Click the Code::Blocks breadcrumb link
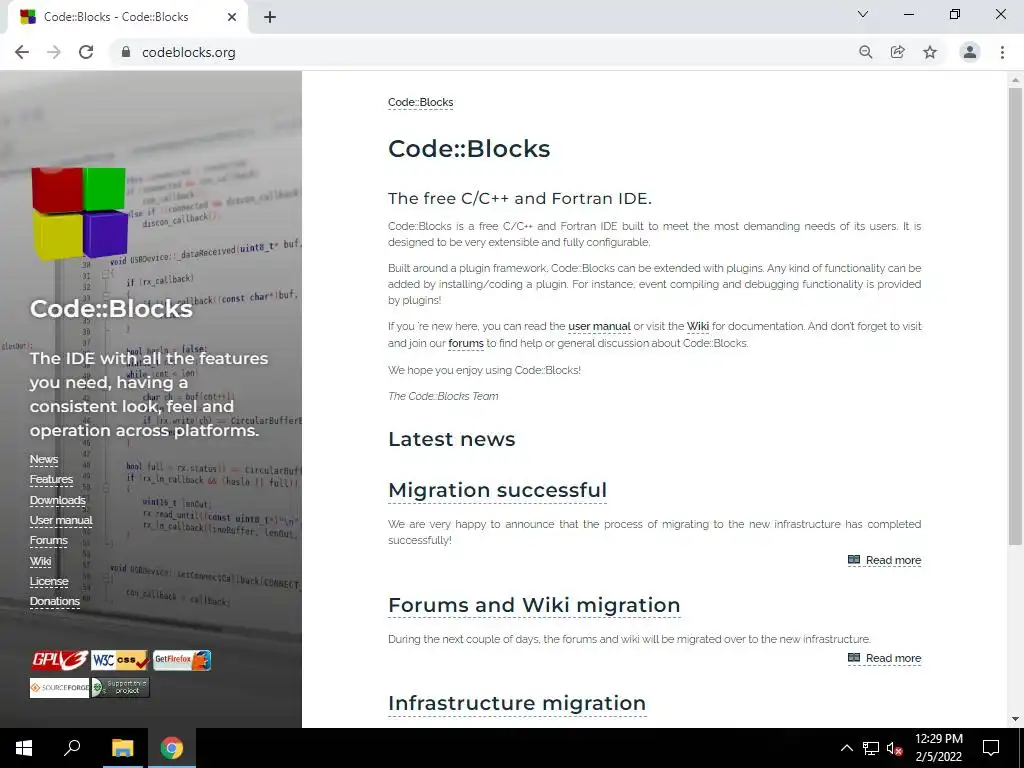Screen dimensions: 1024x768 point(421,103)
